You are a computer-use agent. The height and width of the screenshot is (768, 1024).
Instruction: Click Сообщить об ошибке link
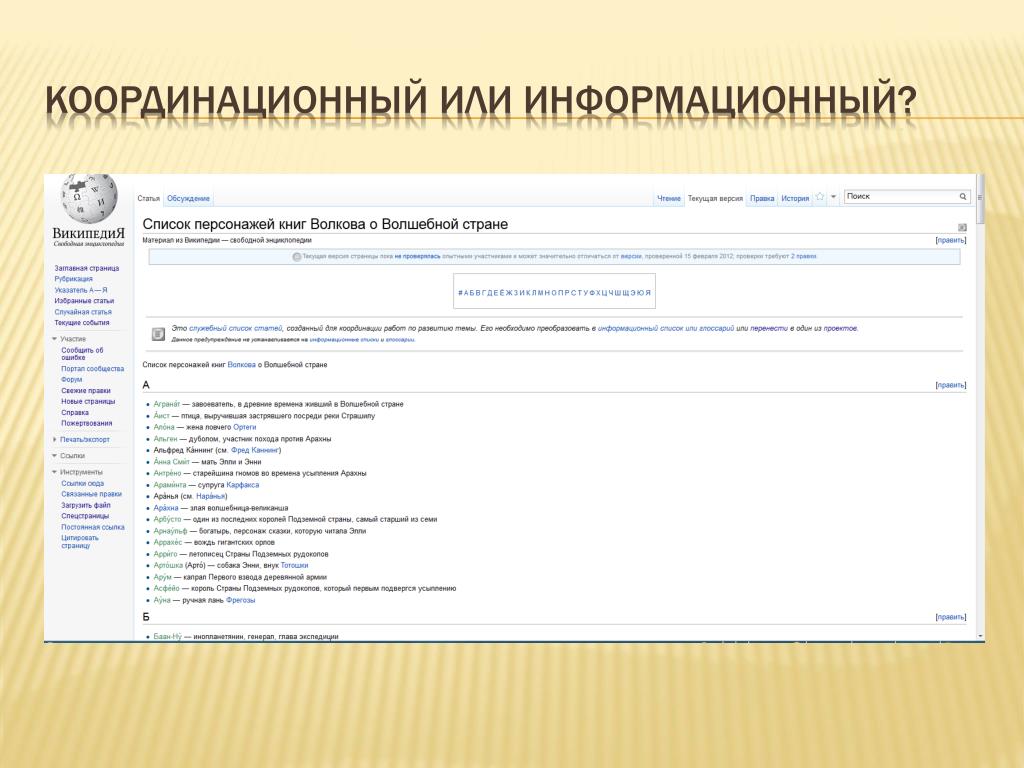[x=82, y=354]
